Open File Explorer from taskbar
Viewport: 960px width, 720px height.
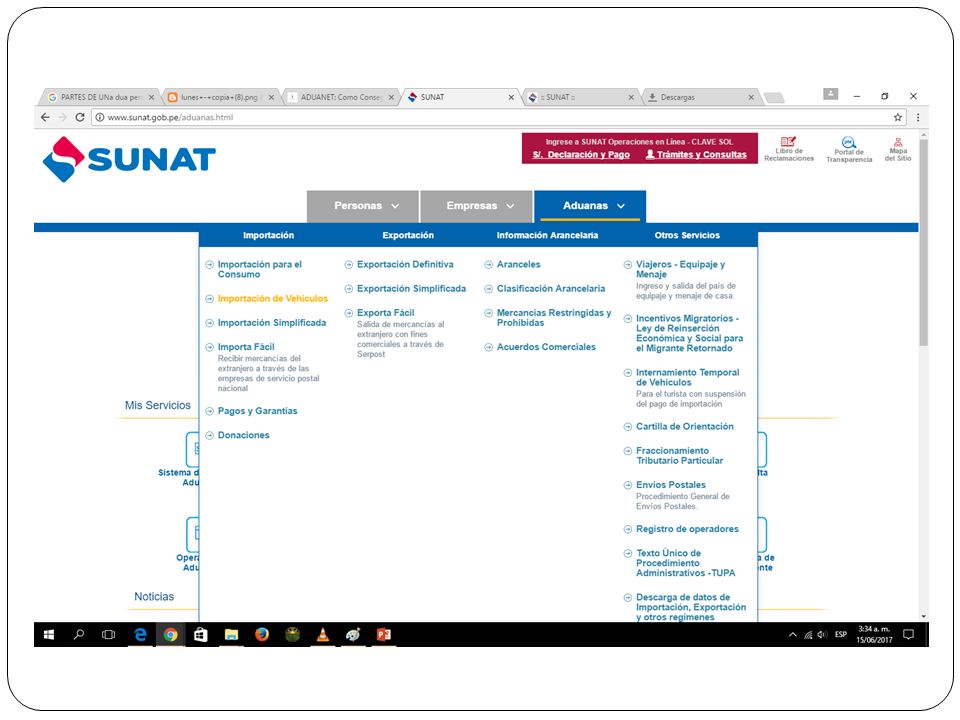click(231, 635)
